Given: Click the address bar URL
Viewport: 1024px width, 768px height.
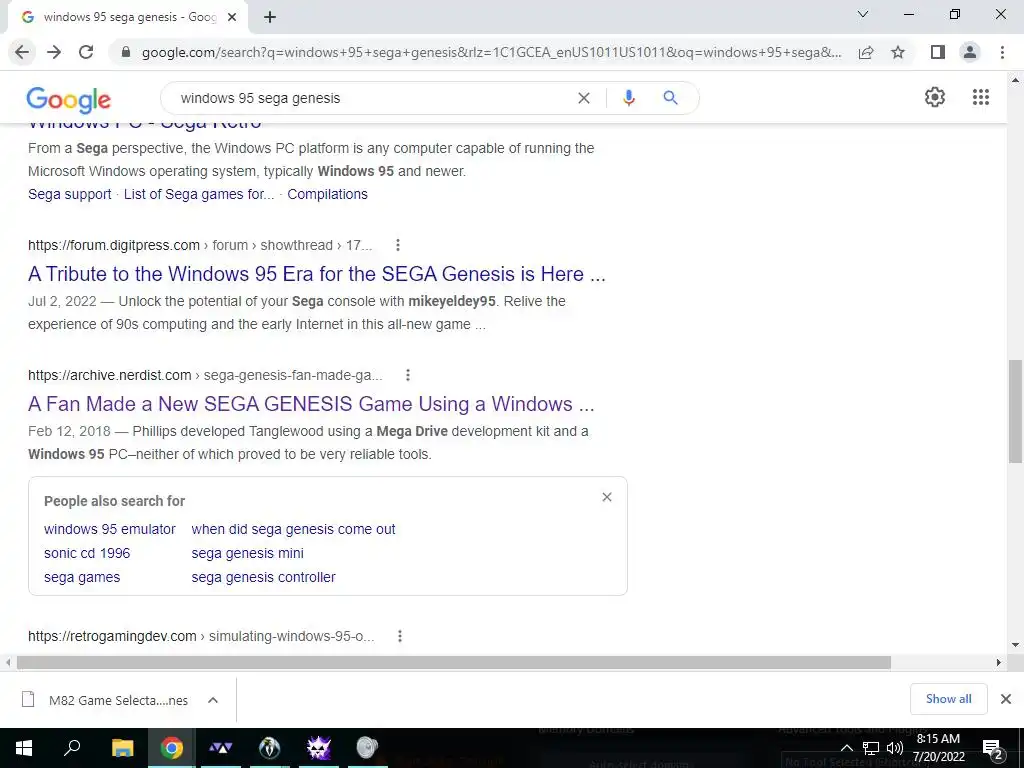Looking at the screenshot, I should coord(491,52).
